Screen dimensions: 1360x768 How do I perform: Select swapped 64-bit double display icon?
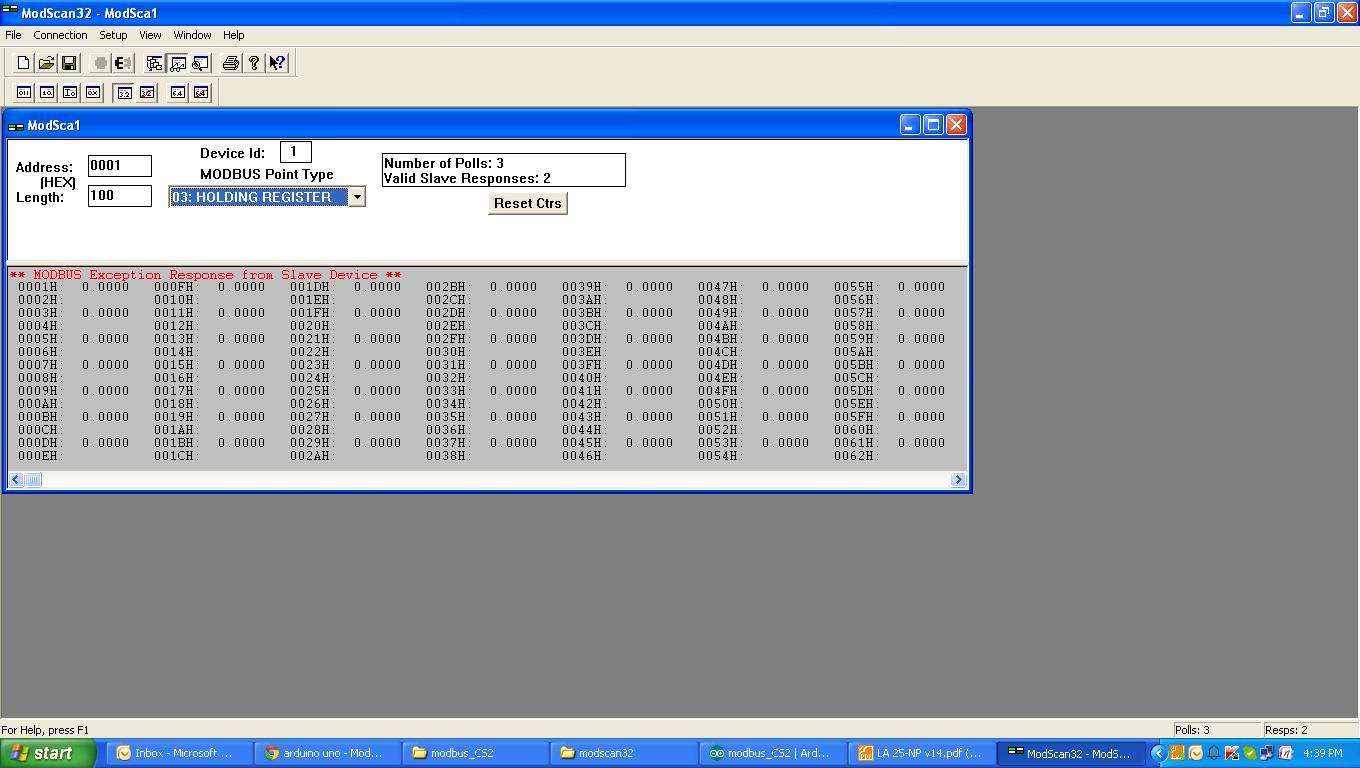(200, 92)
